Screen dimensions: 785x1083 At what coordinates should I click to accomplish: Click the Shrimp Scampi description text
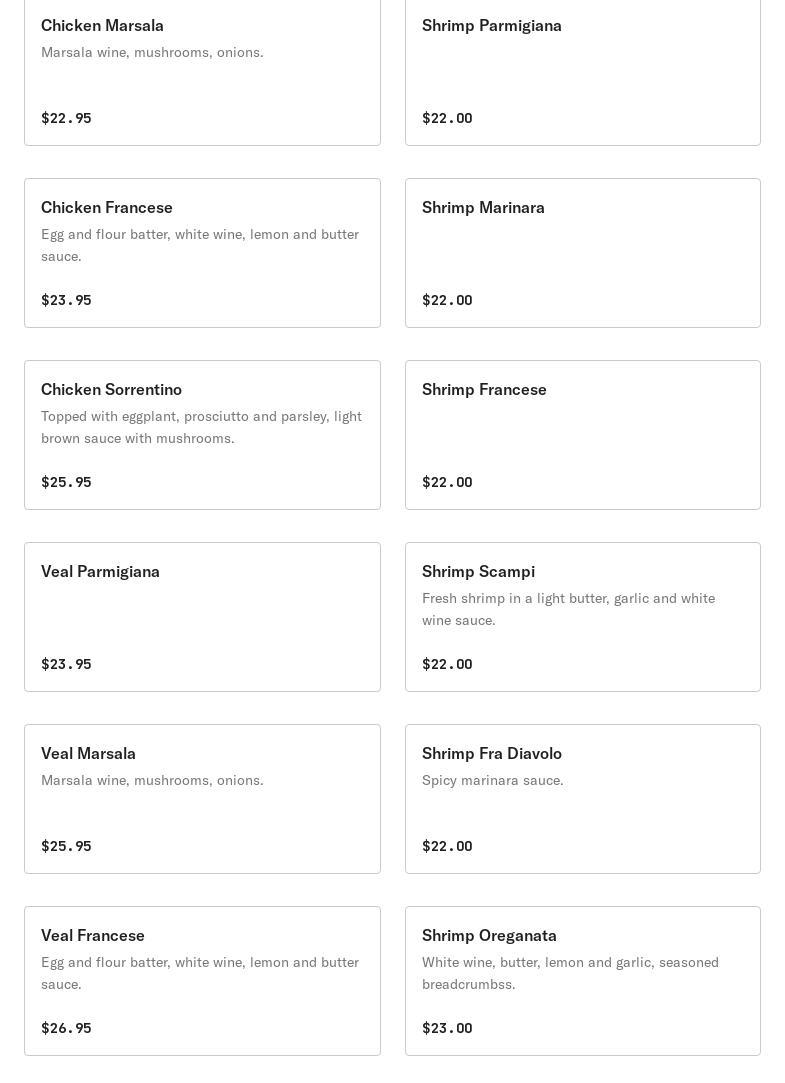568,609
